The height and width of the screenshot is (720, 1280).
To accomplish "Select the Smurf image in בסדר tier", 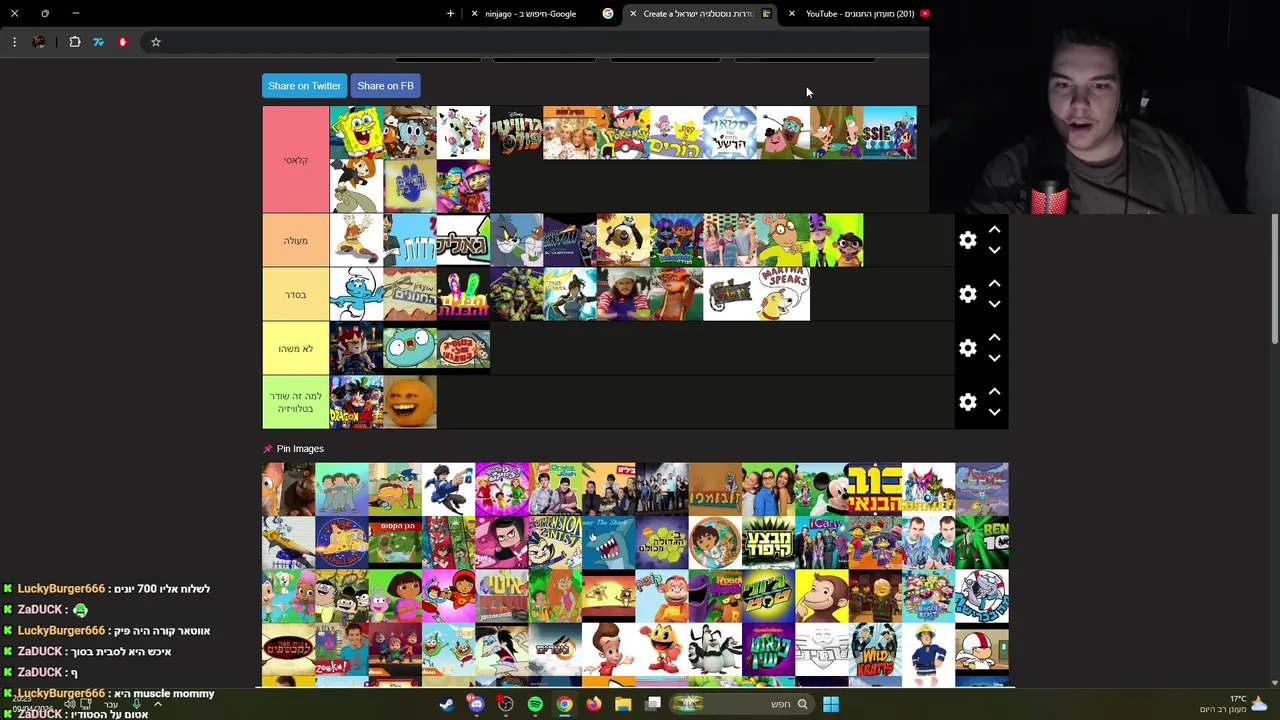I will (356, 294).
